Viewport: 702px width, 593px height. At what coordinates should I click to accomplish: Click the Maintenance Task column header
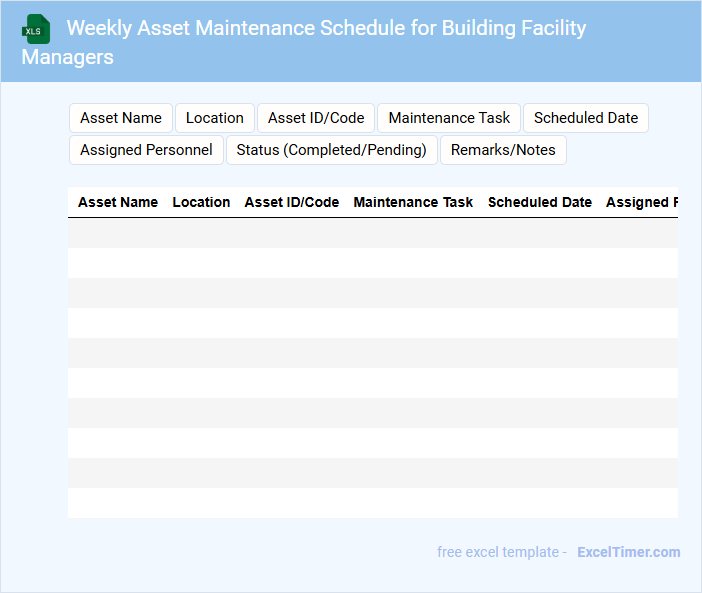[413, 202]
